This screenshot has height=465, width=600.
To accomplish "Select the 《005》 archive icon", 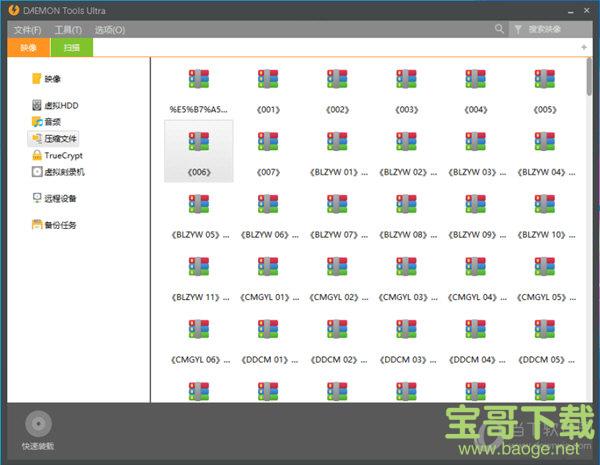I will 545,79.
